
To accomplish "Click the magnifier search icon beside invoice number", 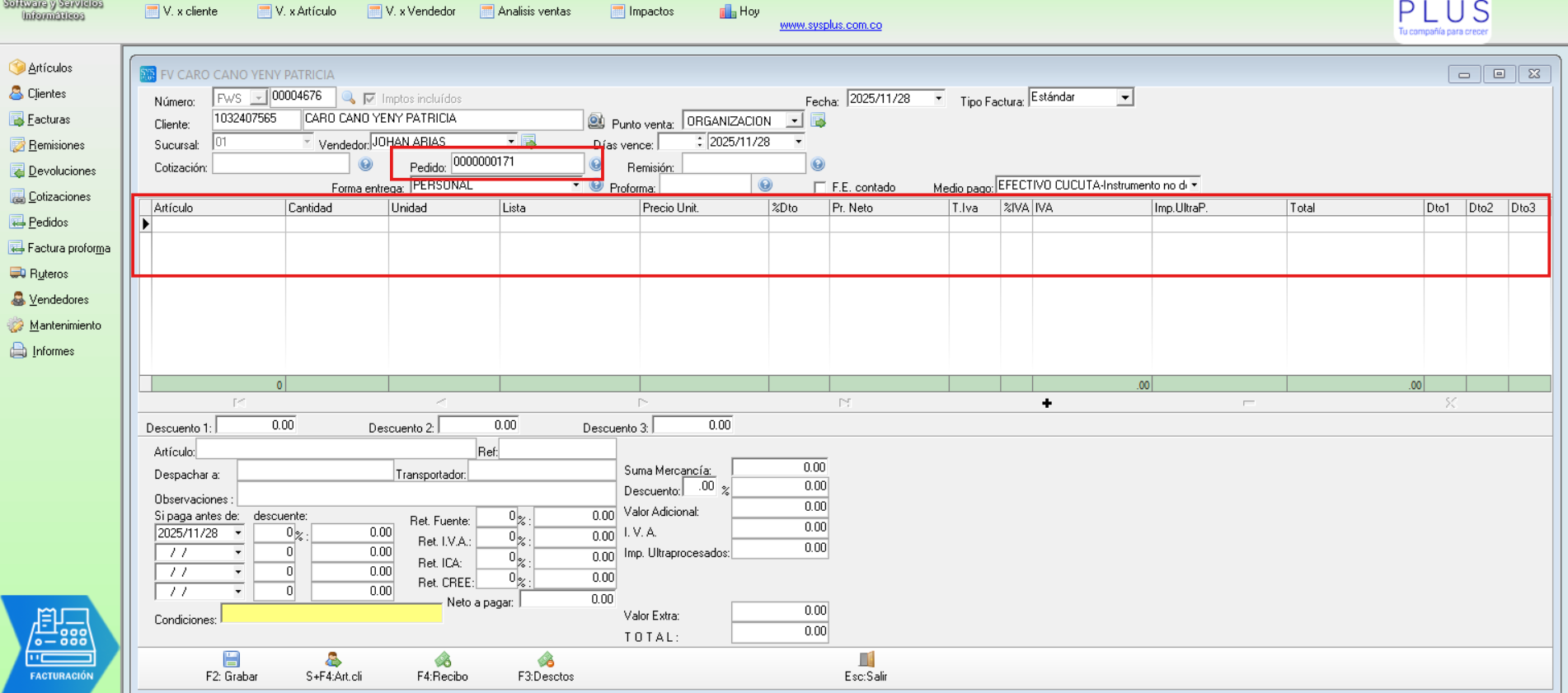I will pyautogui.click(x=349, y=98).
